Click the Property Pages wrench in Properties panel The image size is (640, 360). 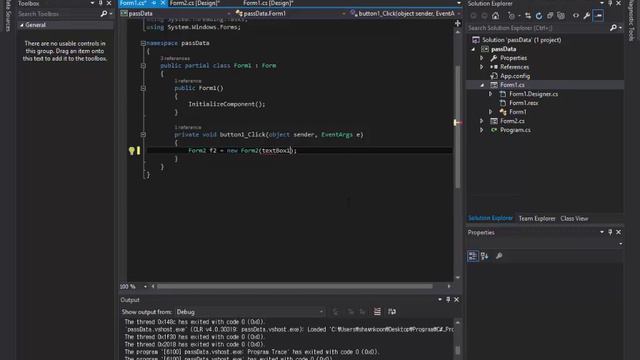coord(499,256)
